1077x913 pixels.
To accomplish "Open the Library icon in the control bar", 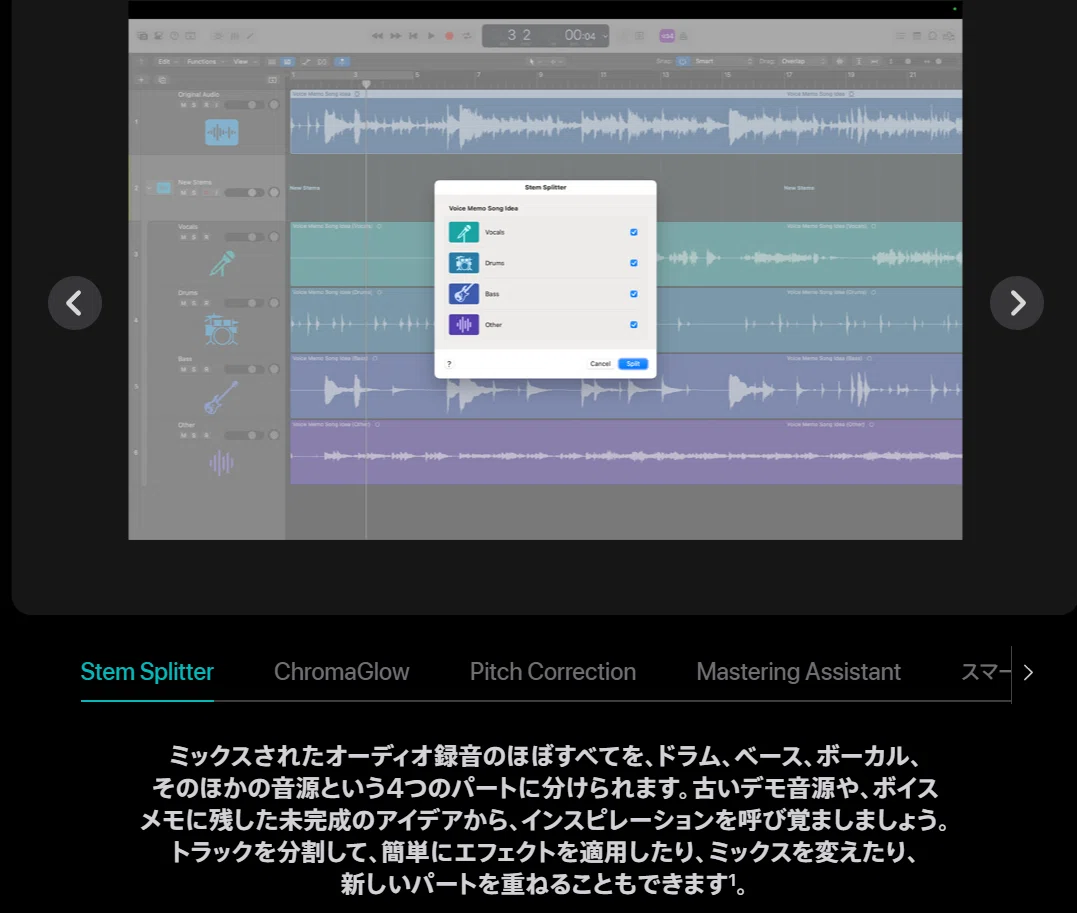I will (x=142, y=36).
